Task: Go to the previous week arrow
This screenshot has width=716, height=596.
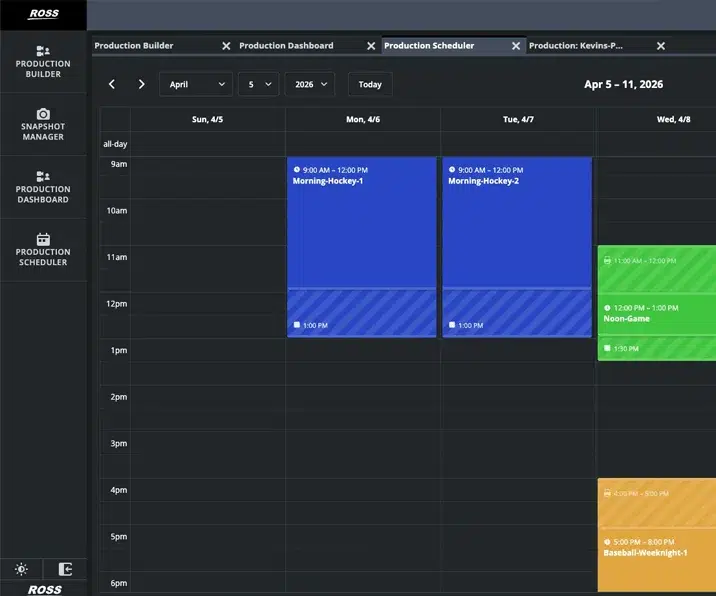Action: [x=112, y=84]
